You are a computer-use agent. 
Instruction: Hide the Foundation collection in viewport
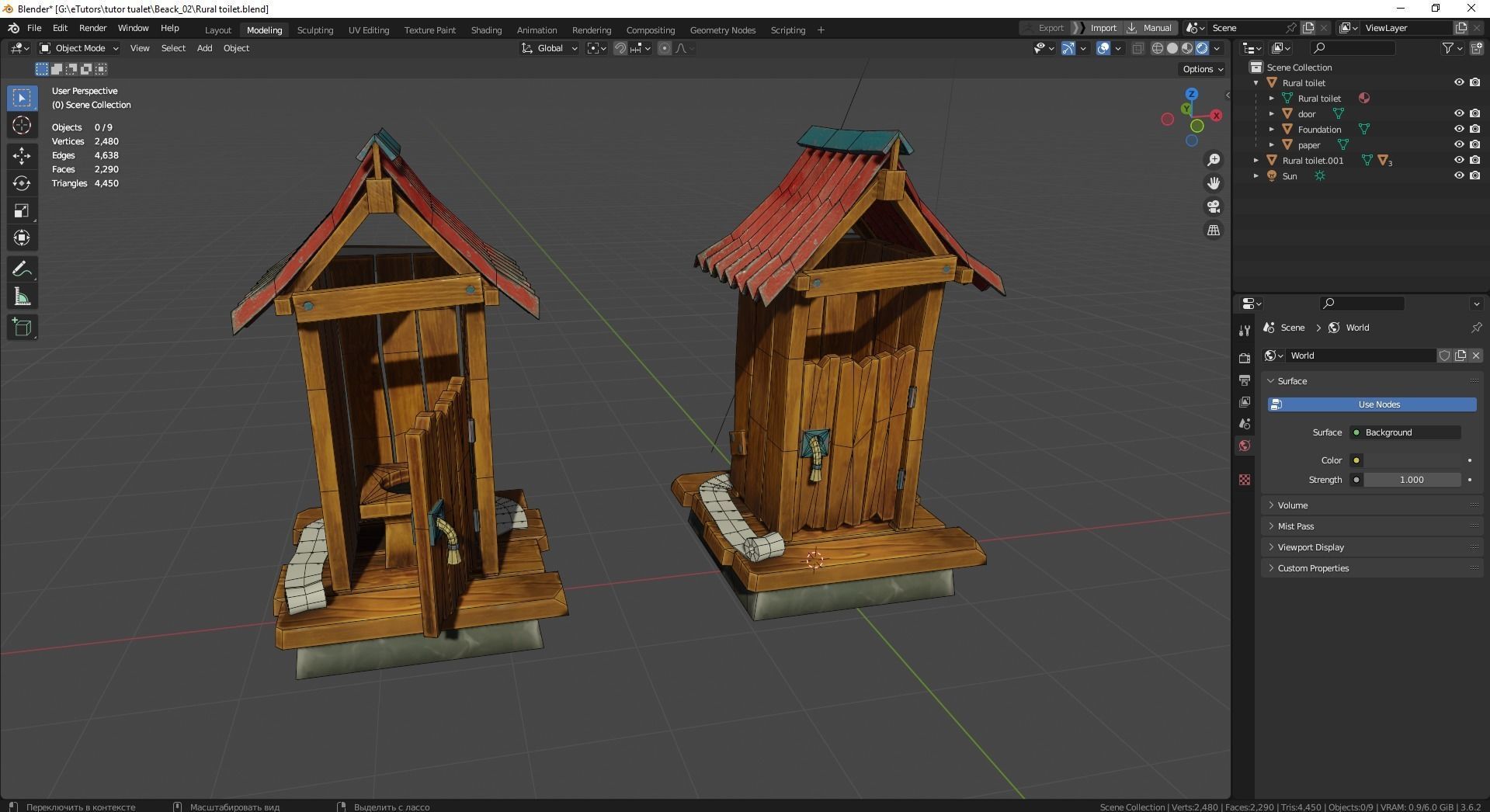1459,129
